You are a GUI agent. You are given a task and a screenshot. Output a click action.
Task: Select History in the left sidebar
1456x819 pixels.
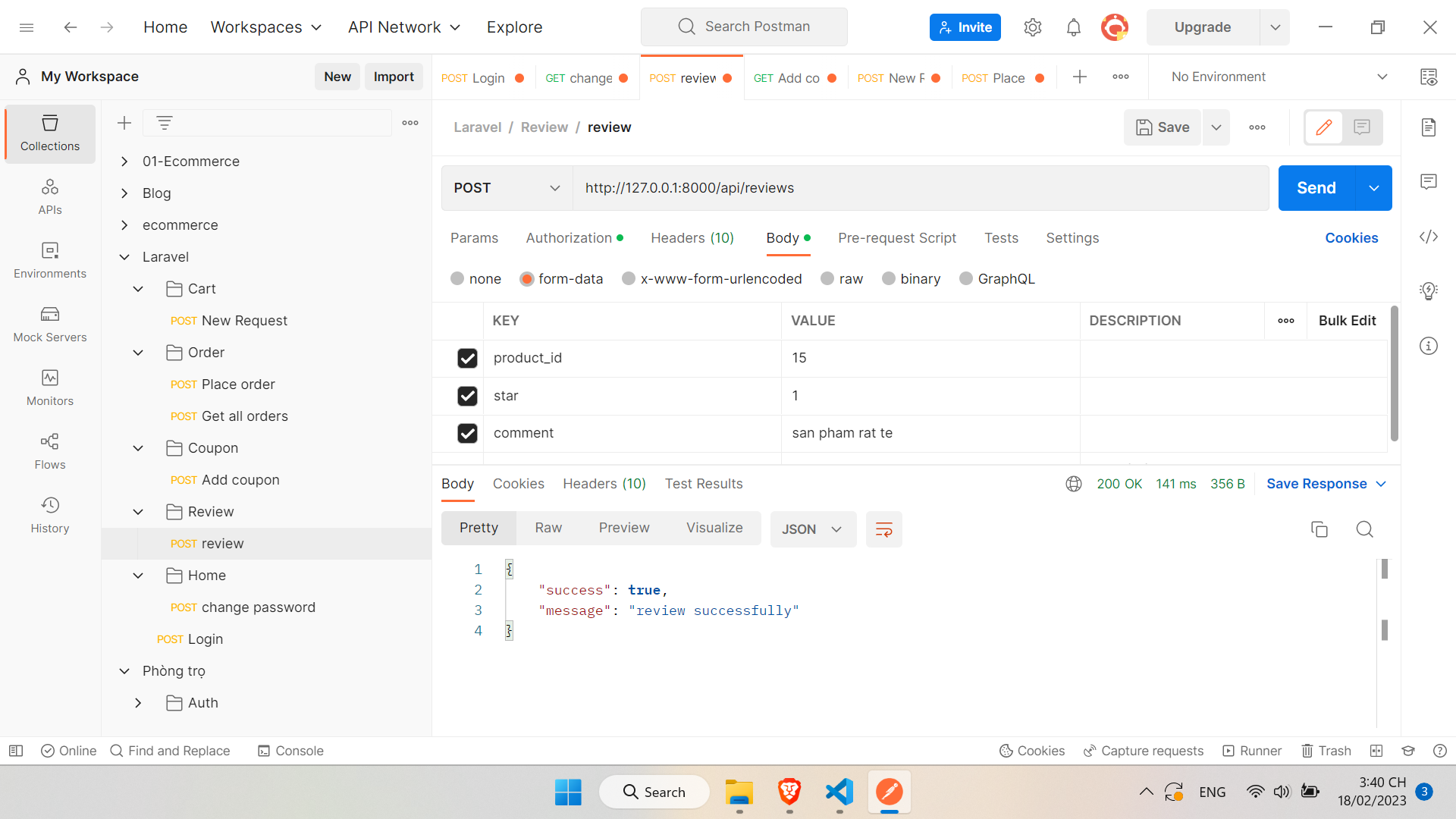49,515
